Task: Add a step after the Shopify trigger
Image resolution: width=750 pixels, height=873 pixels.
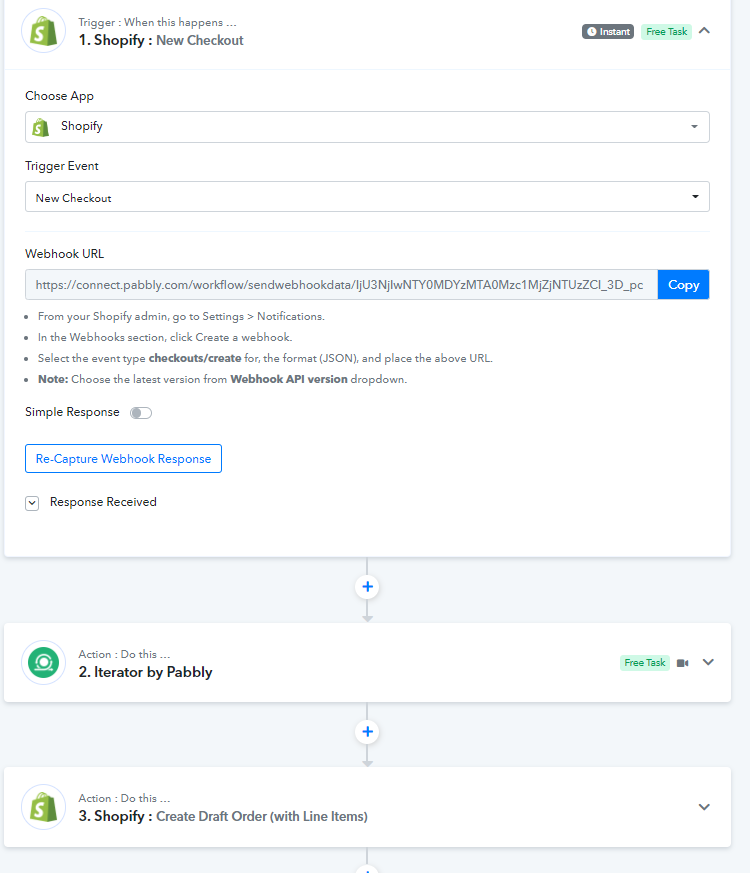Action: click(367, 587)
